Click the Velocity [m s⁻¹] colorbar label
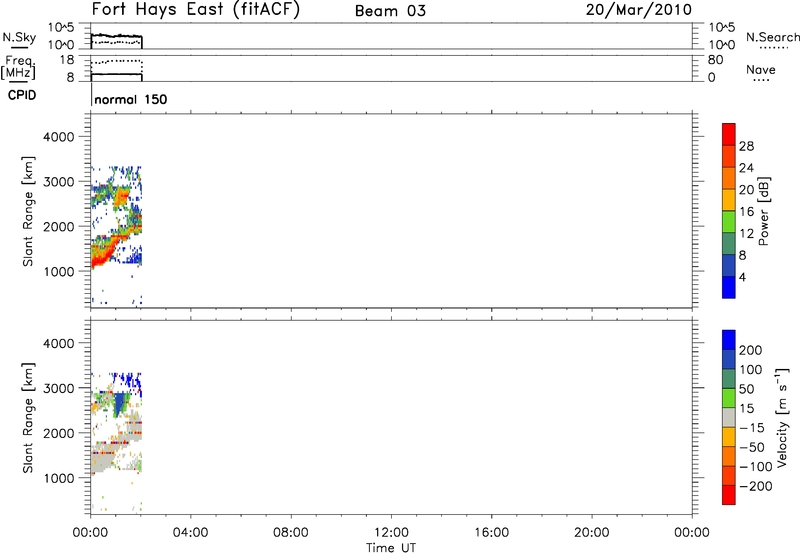Image resolution: width=800 pixels, height=554 pixels. 781,417
